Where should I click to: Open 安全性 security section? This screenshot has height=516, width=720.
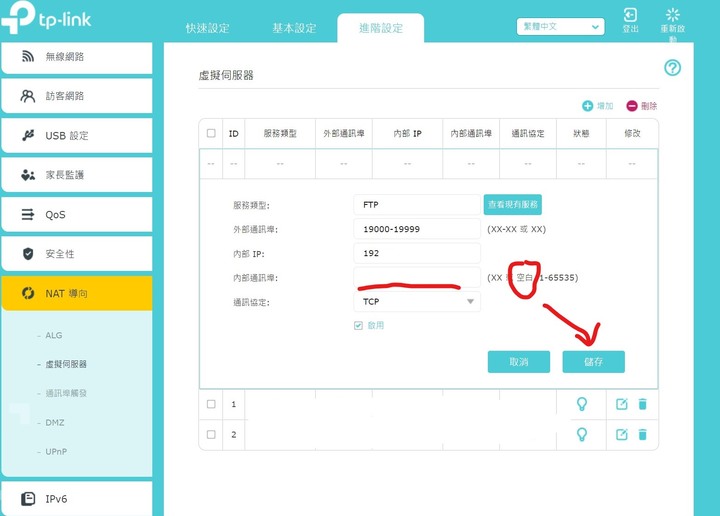[77, 254]
